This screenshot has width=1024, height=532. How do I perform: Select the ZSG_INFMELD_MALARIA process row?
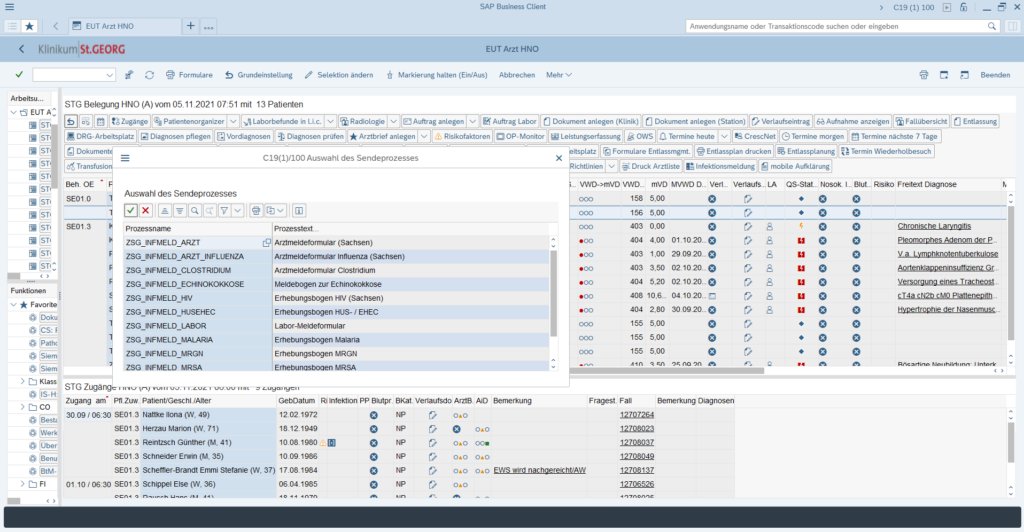click(167, 339)
